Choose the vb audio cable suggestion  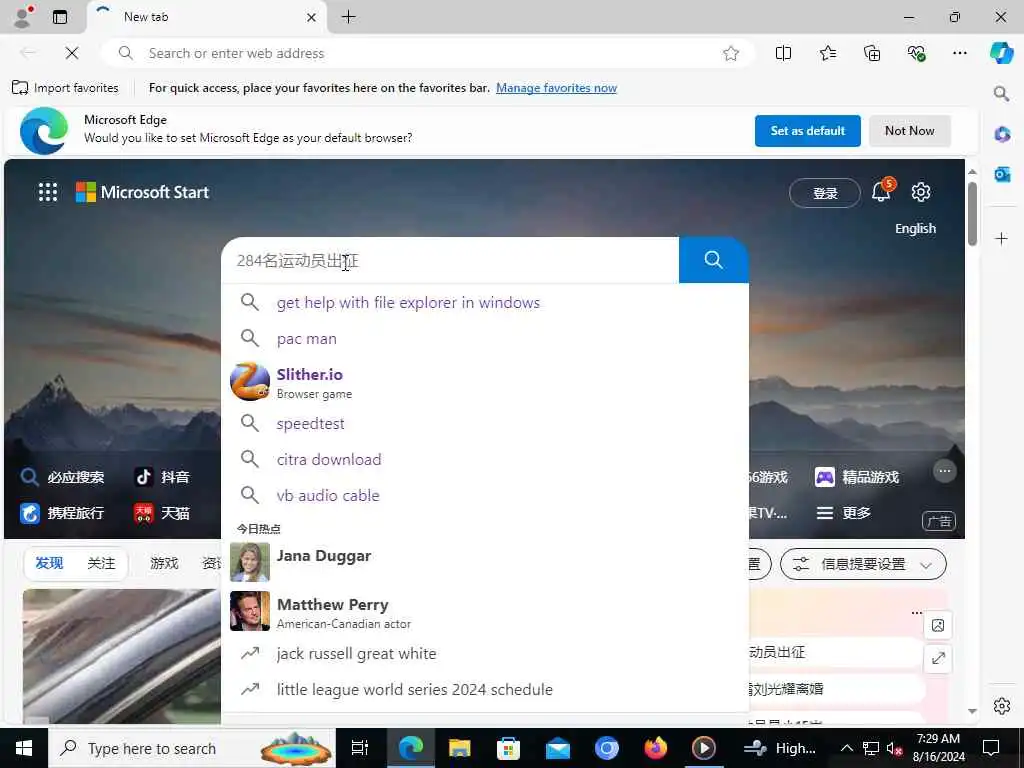[485, 495]
